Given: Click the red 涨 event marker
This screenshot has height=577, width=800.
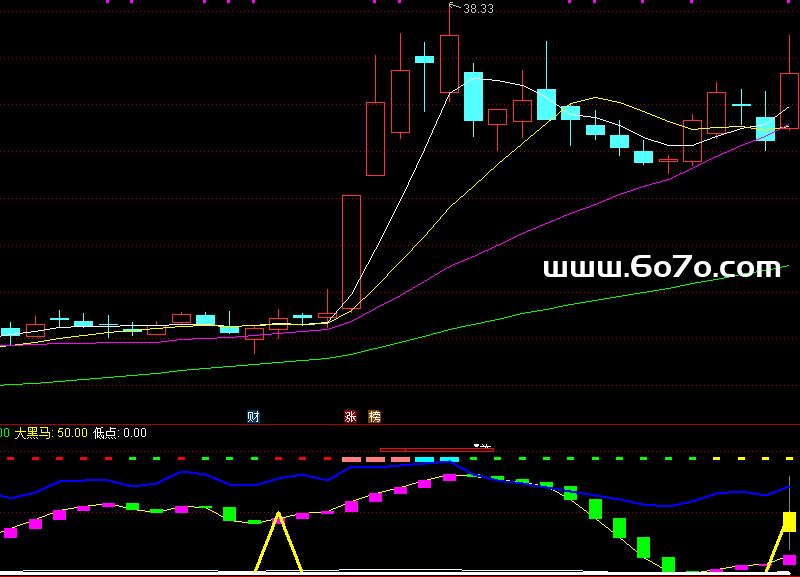Looking at the screenshot, I should tap(350, 416).
